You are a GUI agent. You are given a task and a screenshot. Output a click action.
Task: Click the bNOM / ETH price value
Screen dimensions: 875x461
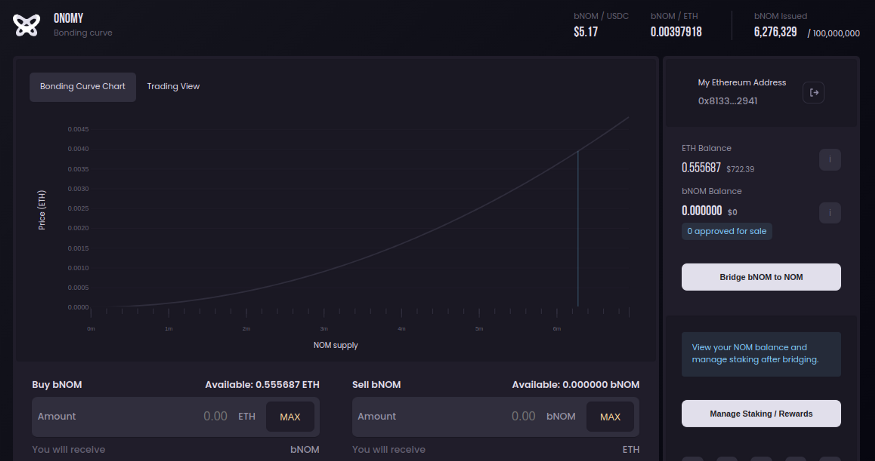(x=676, y=32)
